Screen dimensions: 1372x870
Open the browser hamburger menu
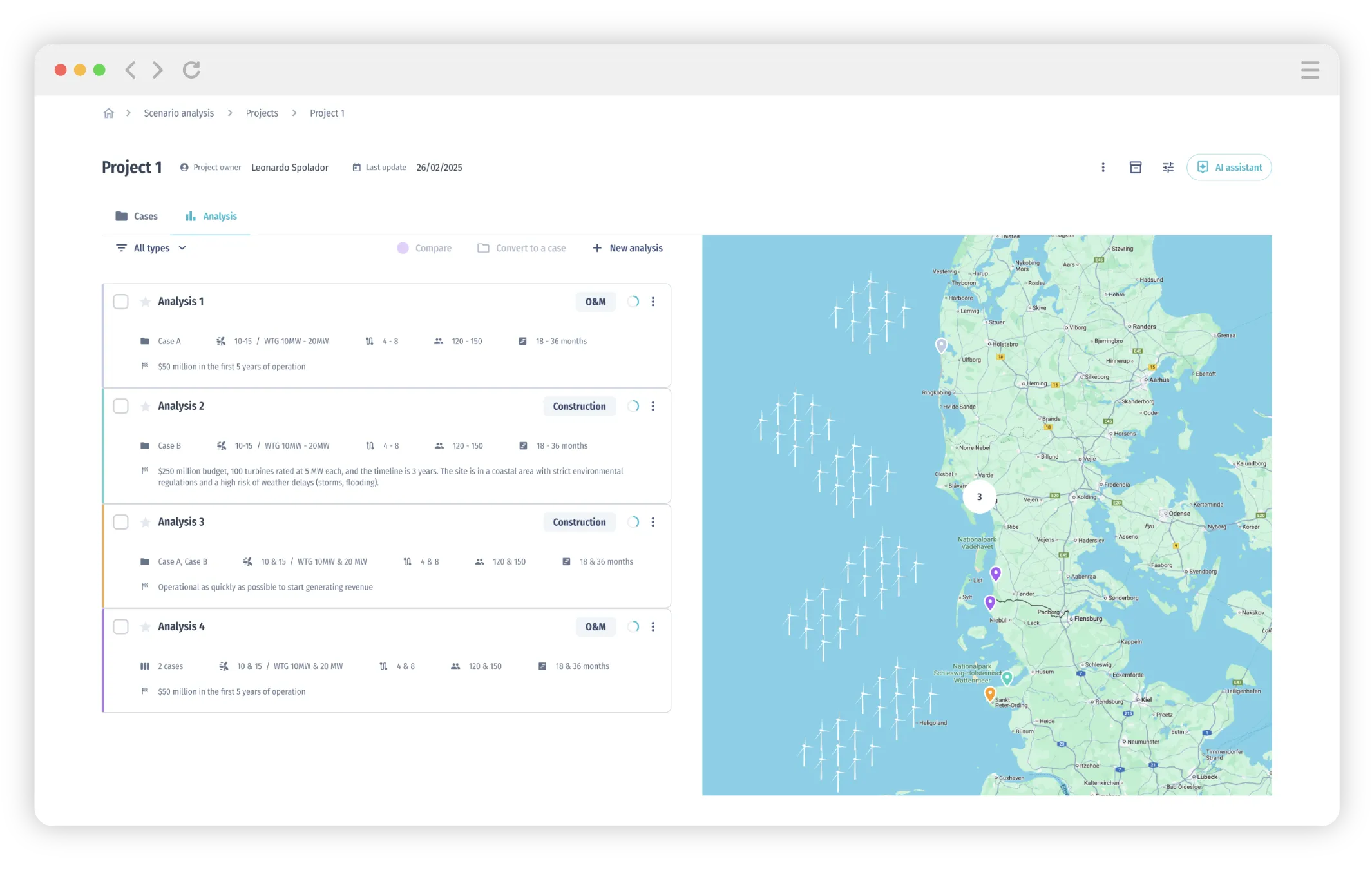click(1310, 70)
